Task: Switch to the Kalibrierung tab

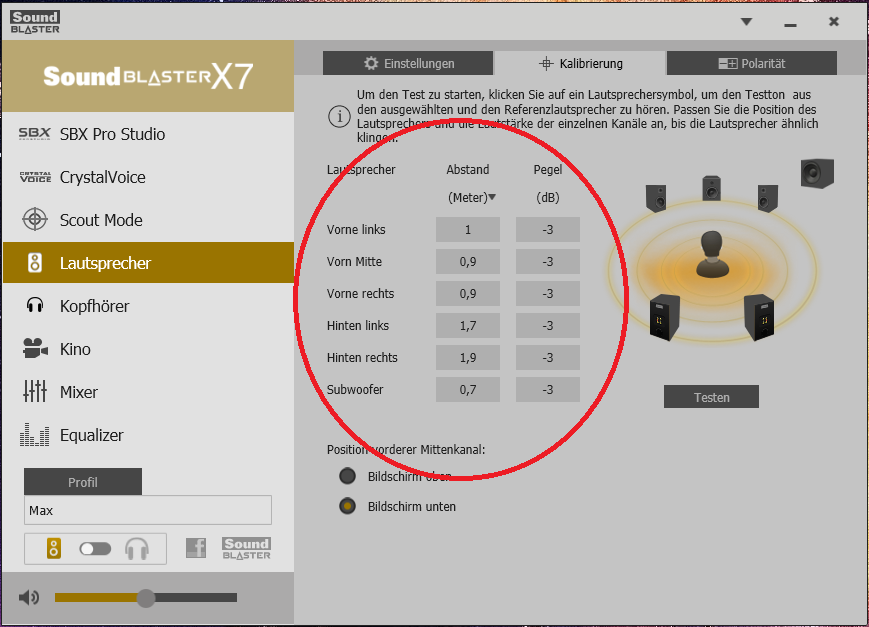Action: [x=580, y=63]
